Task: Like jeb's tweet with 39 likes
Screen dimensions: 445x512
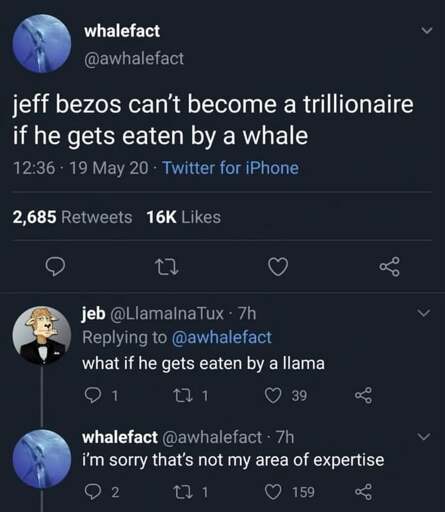Action: click(x=273, y=395)
